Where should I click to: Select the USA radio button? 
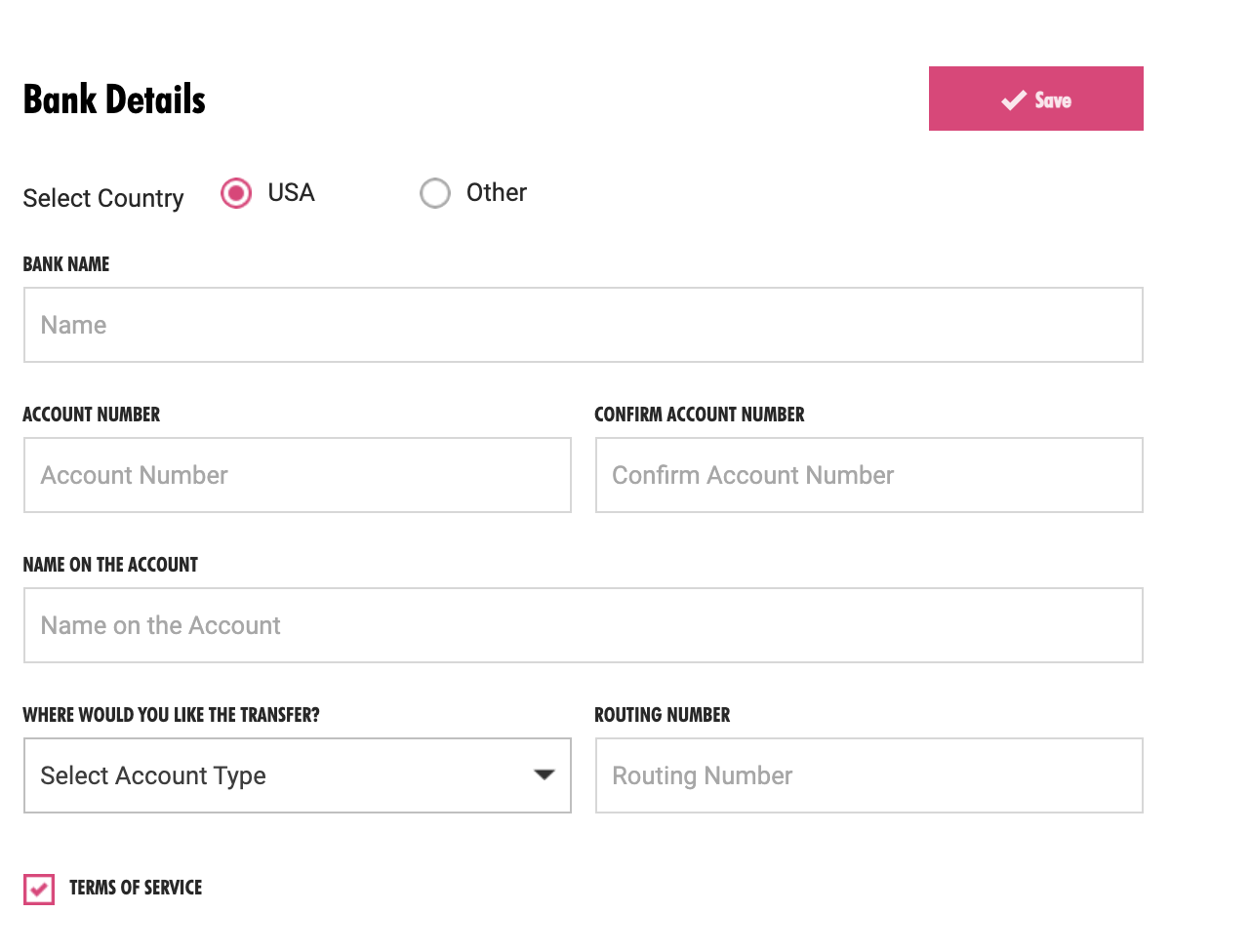click(x=236, y=193)
